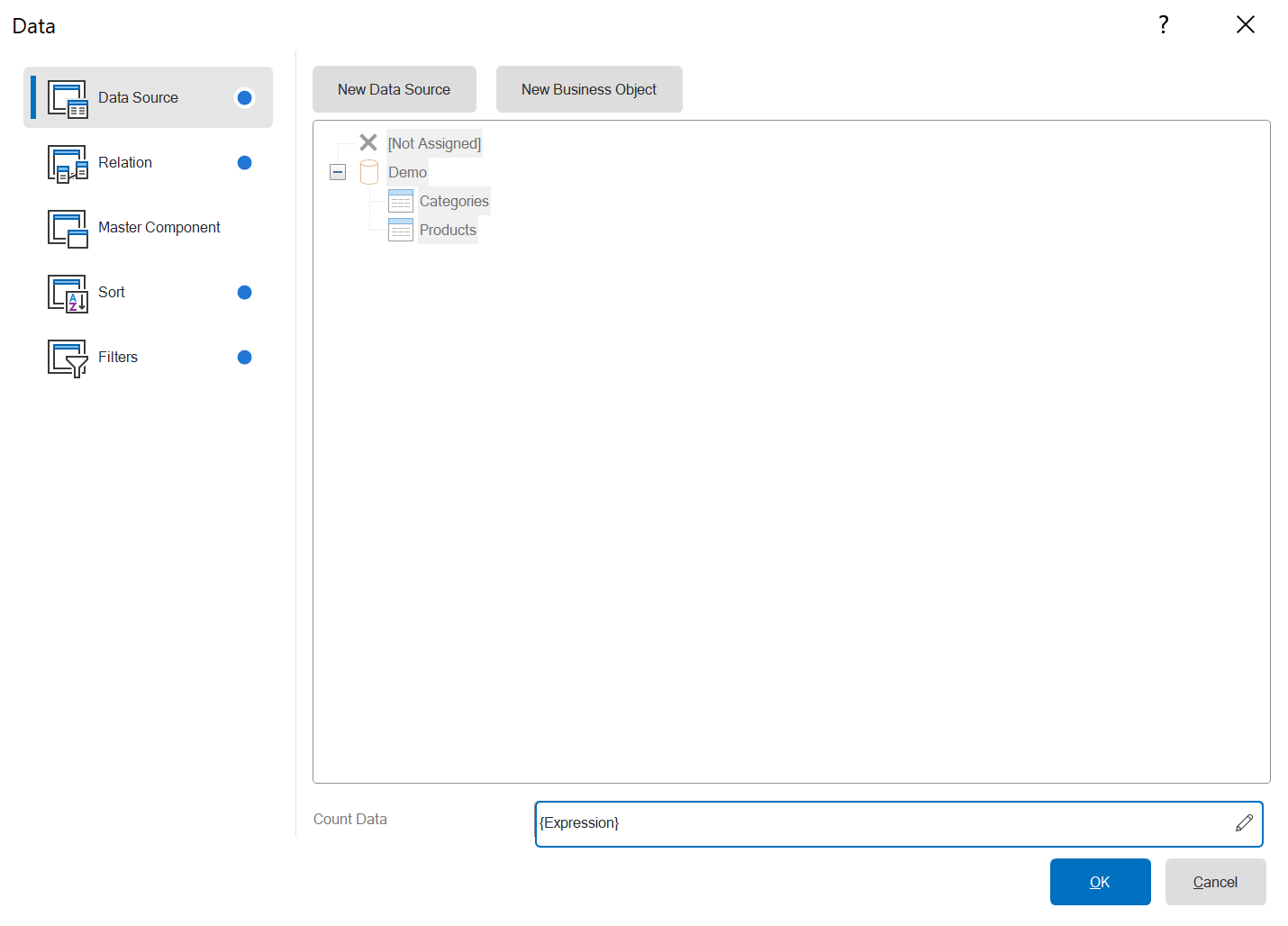1288x926 pixels.
Task: Open help with the question mark
Action: pyautogui.click(x=1164, y=24)
